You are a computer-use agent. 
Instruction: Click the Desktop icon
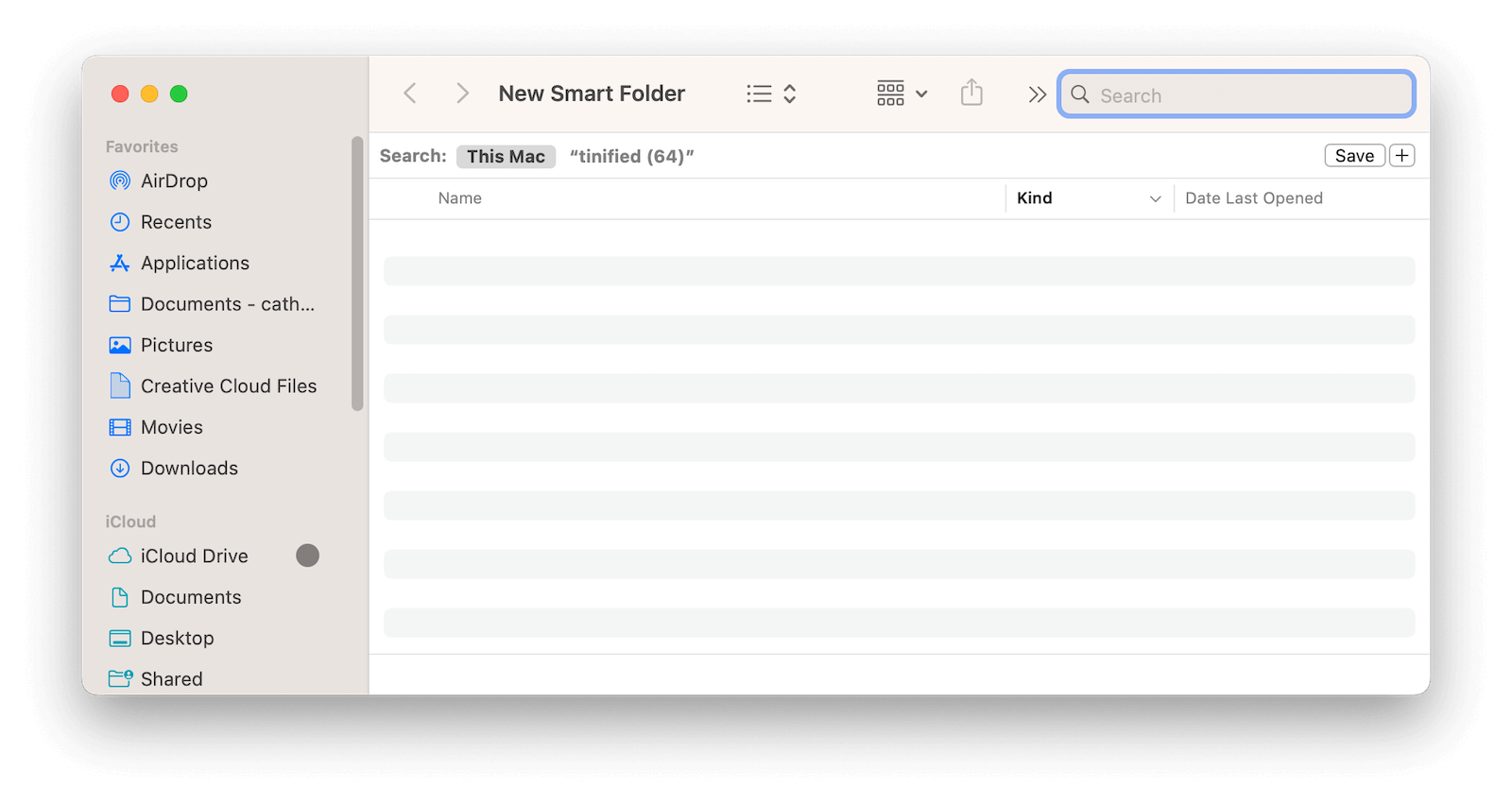click(120, 639)
